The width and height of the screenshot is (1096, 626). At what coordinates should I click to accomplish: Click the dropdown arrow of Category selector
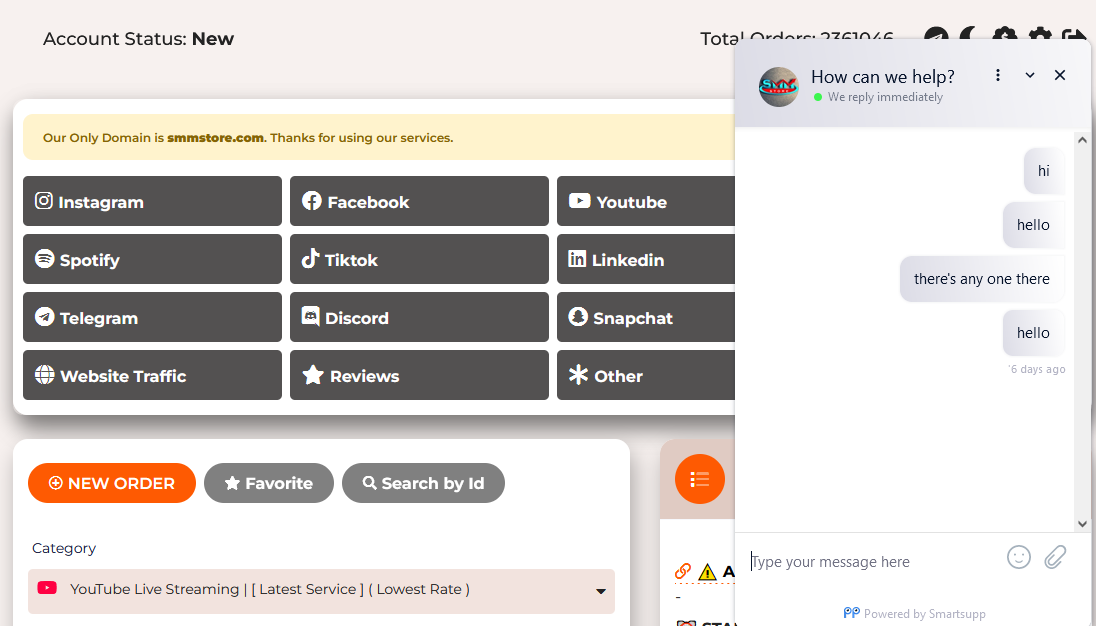[x=600, y=591]
